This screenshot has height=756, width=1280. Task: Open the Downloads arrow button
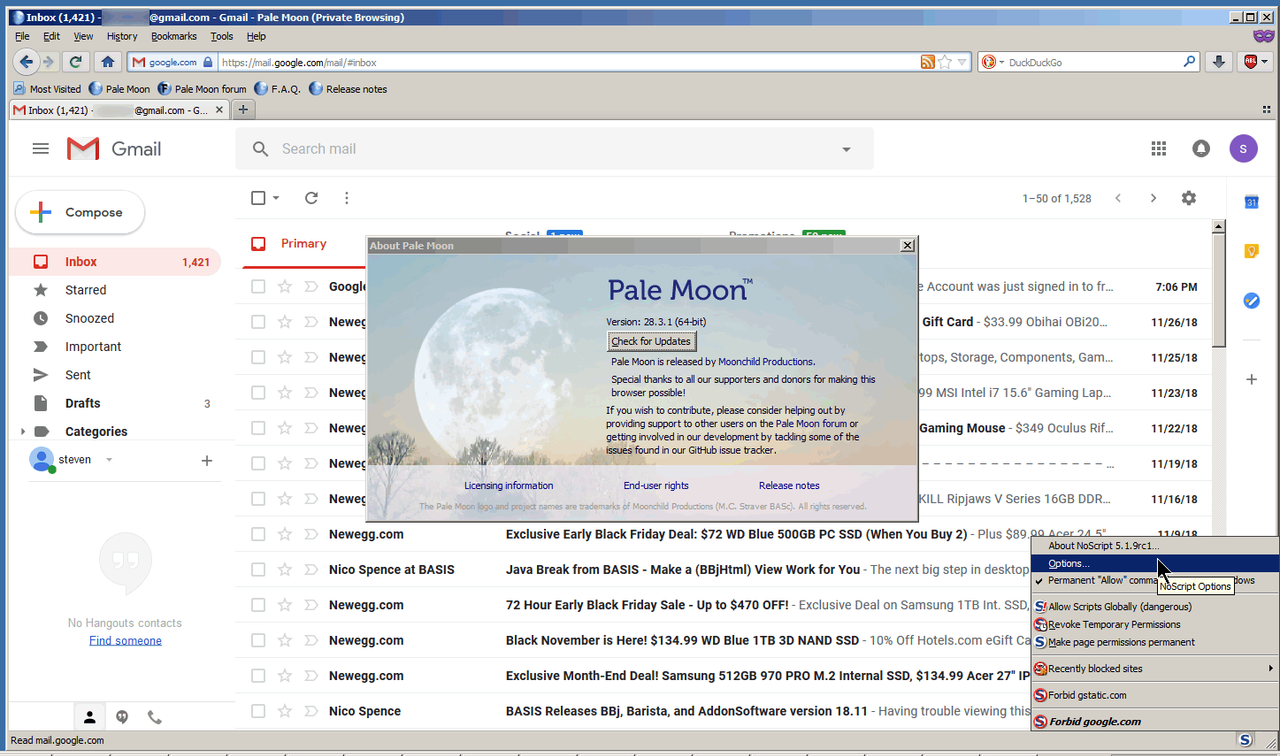coord(1218,62)
